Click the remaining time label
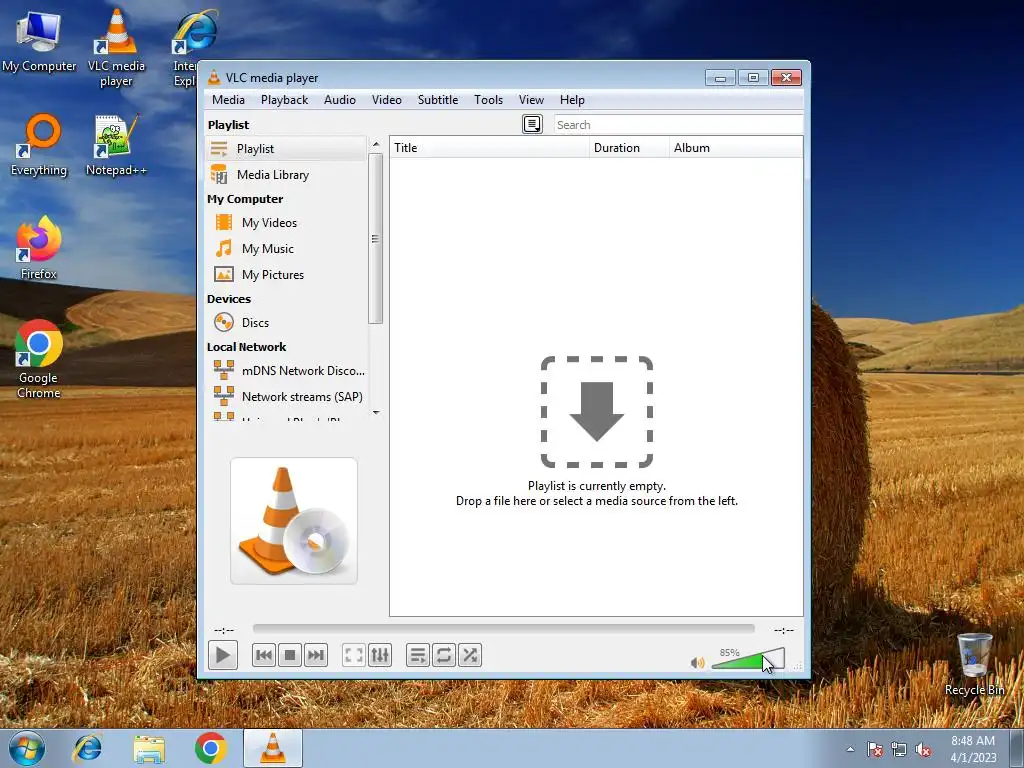Image resolution: width=1024 pixels, height=768 pixels. click(x=784, y=630)
